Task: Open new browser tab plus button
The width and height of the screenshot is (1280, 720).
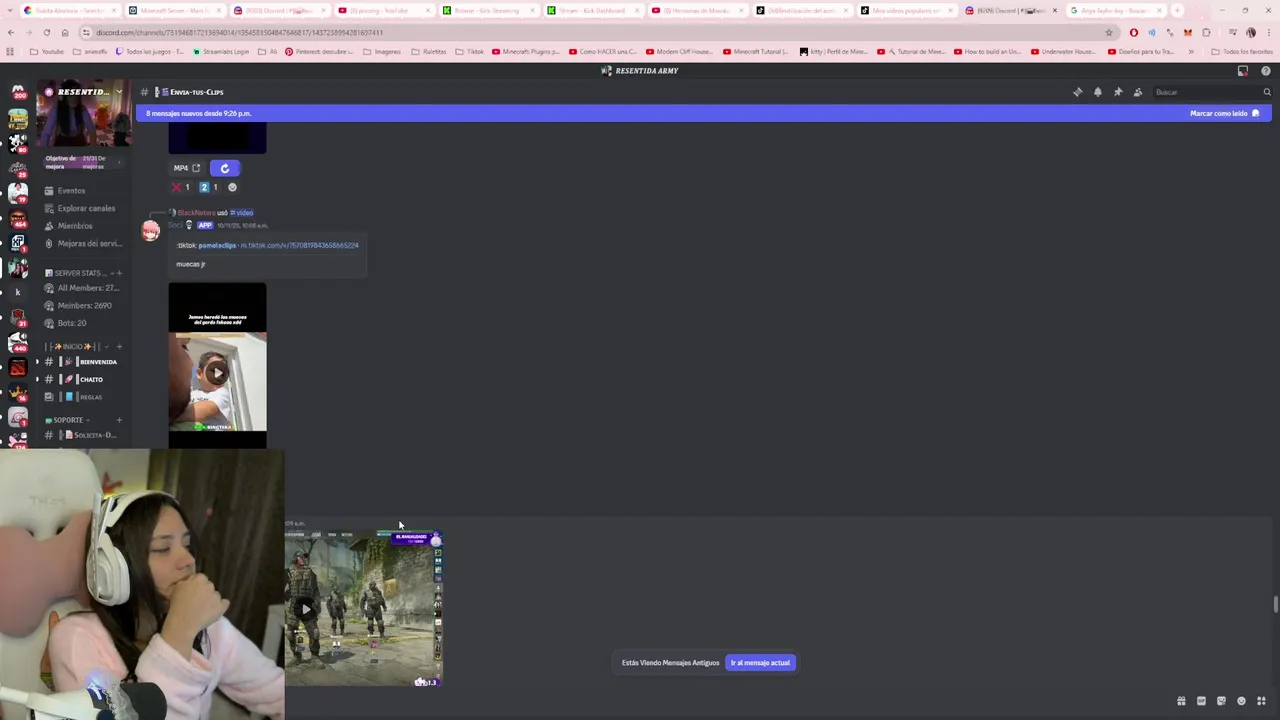Action: 1177,10
